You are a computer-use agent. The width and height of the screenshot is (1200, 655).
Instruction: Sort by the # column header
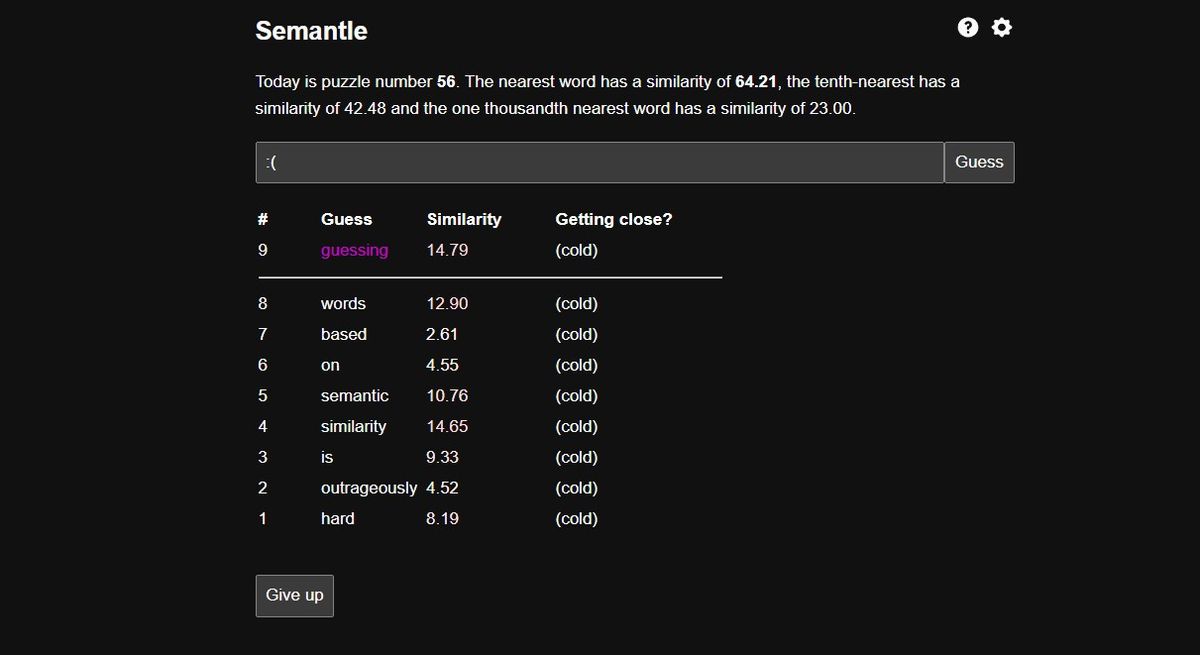tap(263, 219)
